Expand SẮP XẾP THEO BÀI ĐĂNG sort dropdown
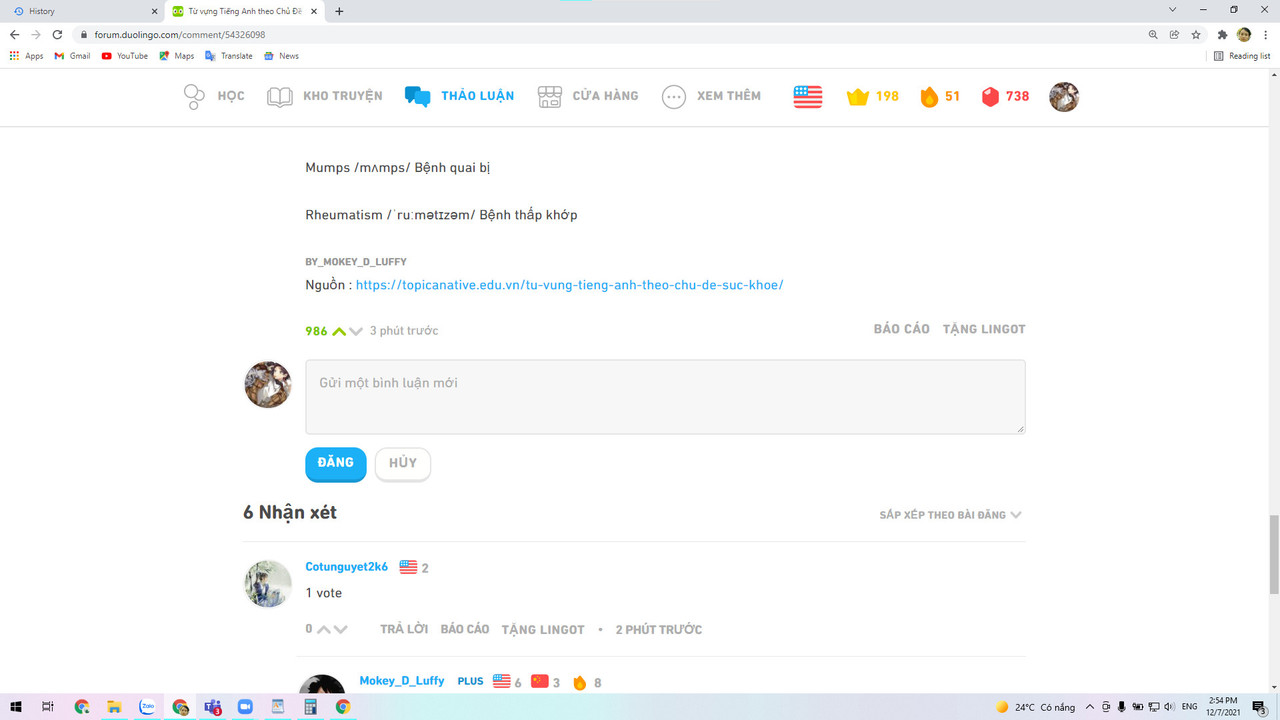The width and height of the screenshot is (1280, 720). pos(950,515)
